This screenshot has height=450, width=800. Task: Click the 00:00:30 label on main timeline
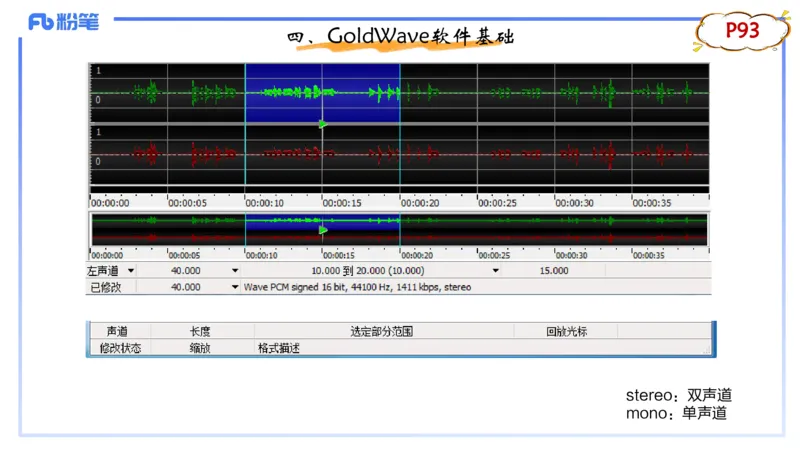[574, 203]
